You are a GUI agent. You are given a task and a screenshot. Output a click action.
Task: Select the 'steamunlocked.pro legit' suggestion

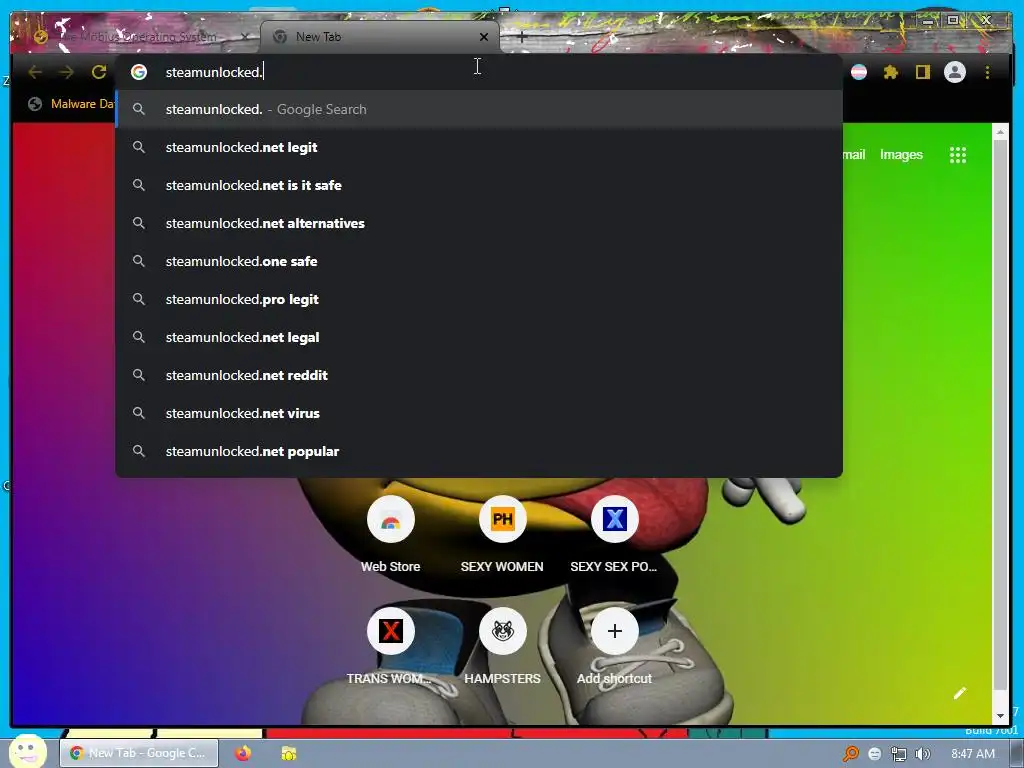tap(479, 299)
